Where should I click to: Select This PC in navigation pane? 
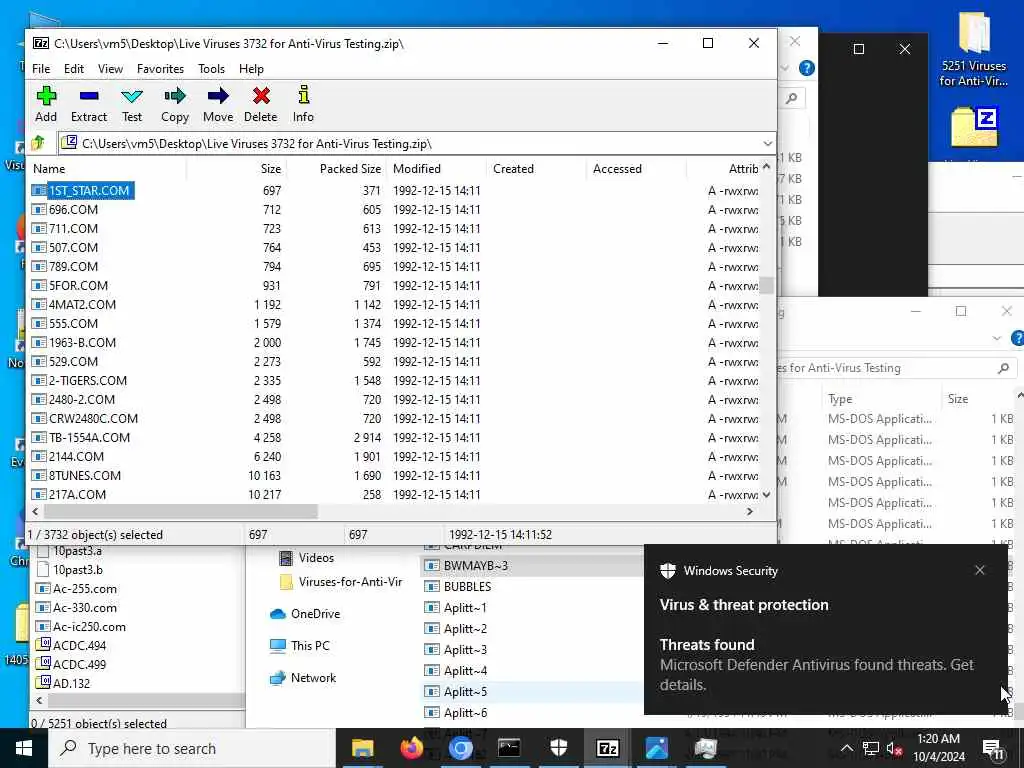(300, 646)
